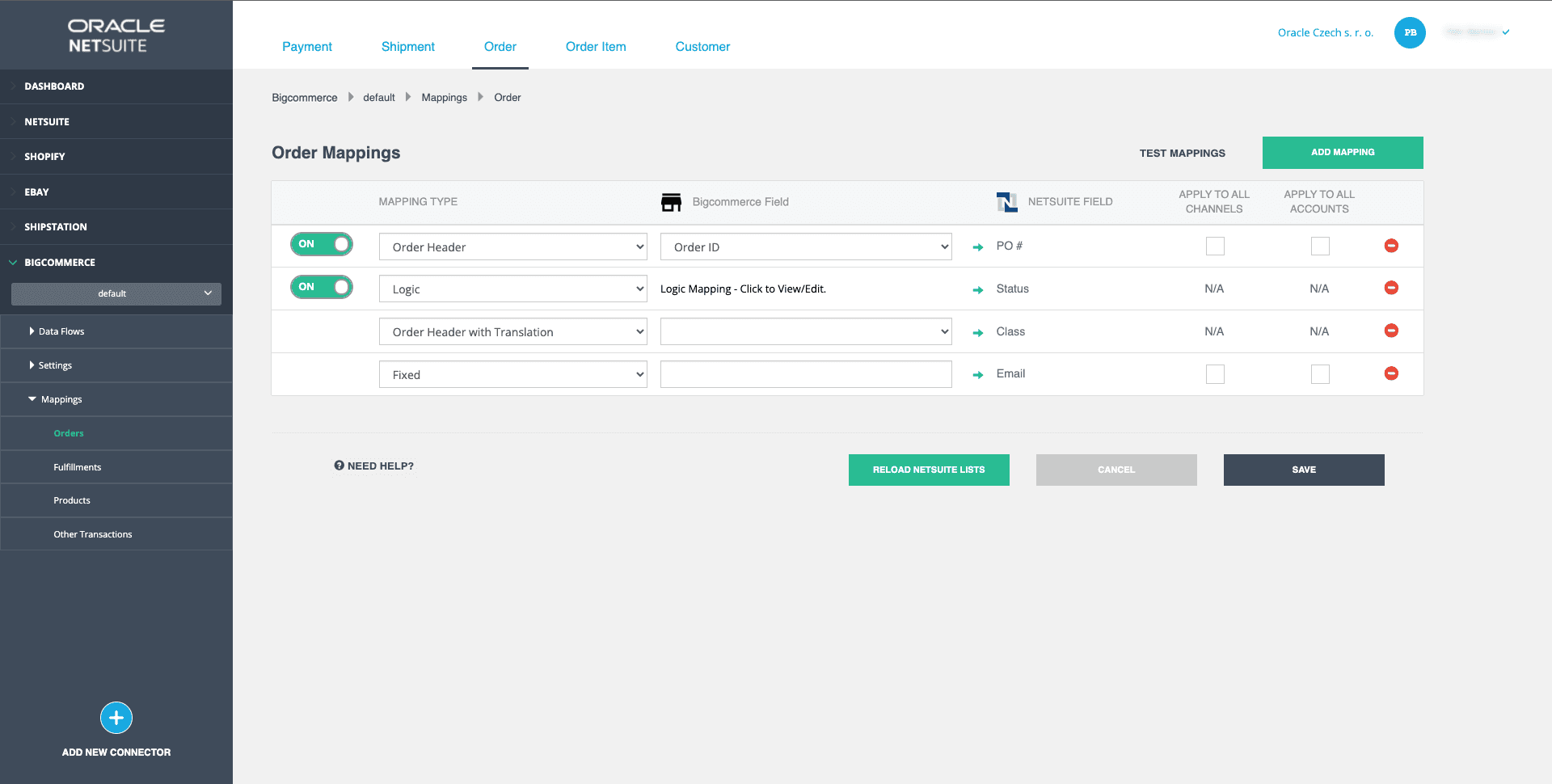
Task: Click the green arrow next to PO #
Action: coord(978,247)
